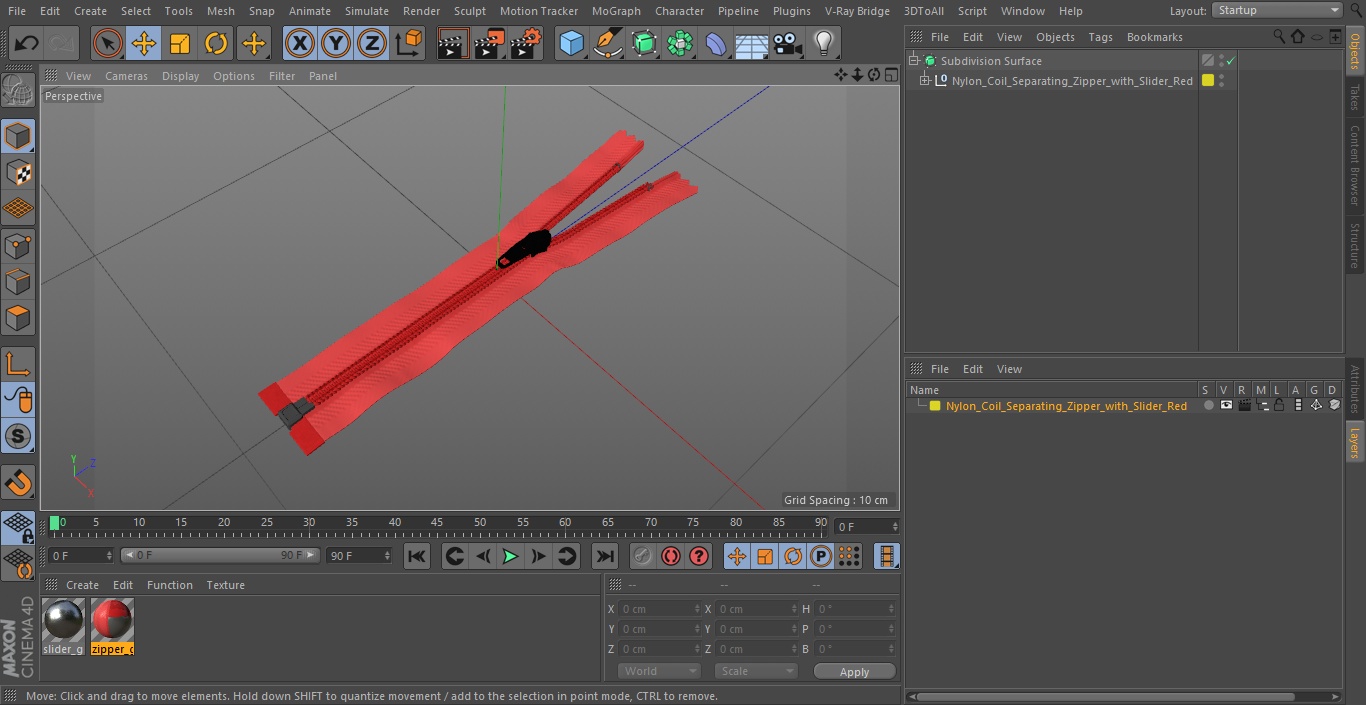Expand the Nylon_Coil_Separating_Zipper object node
This screenshot has height=705, width=1366.
925,81
